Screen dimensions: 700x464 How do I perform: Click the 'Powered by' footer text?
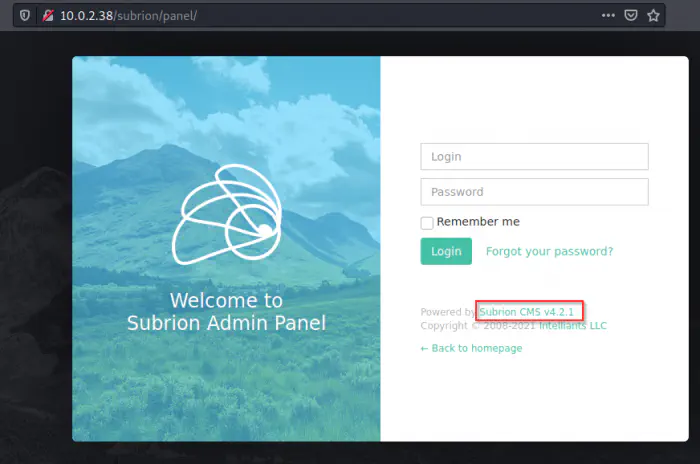pos(447,312)
